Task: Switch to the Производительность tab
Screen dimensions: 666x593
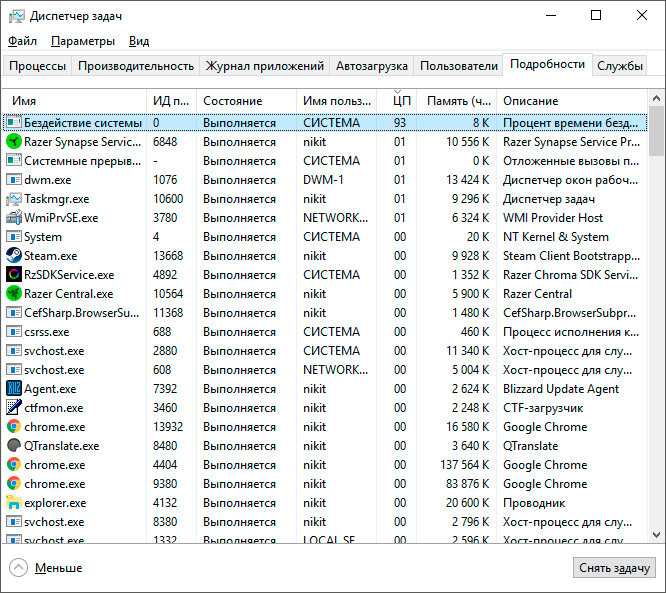Action: click(x=136, y=66)
